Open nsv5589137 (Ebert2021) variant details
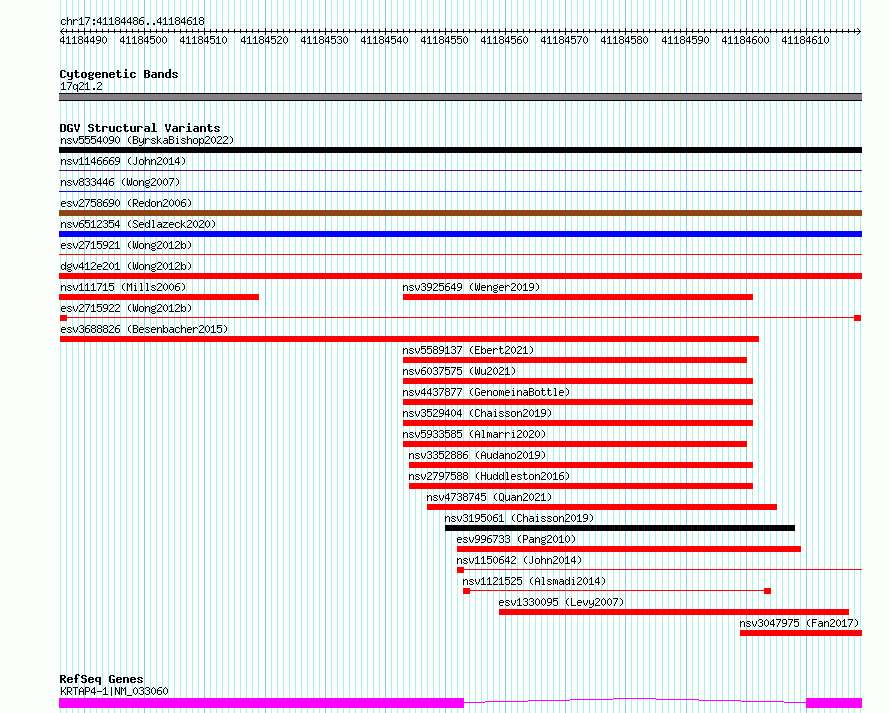This screenshot has height=713, width=890. click(x=468, y=350)
